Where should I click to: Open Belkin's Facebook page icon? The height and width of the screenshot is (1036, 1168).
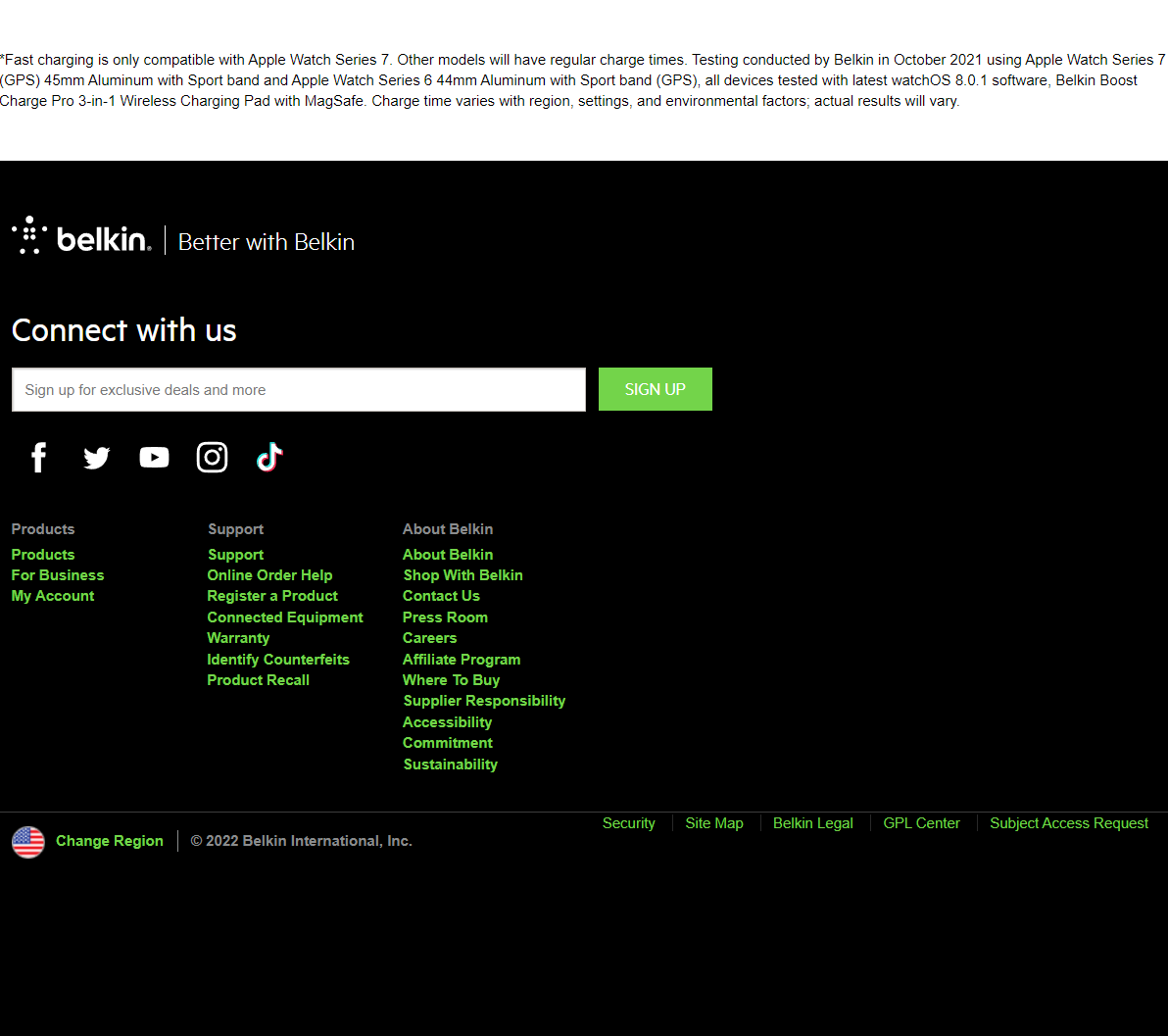click(x=39, y=457)
